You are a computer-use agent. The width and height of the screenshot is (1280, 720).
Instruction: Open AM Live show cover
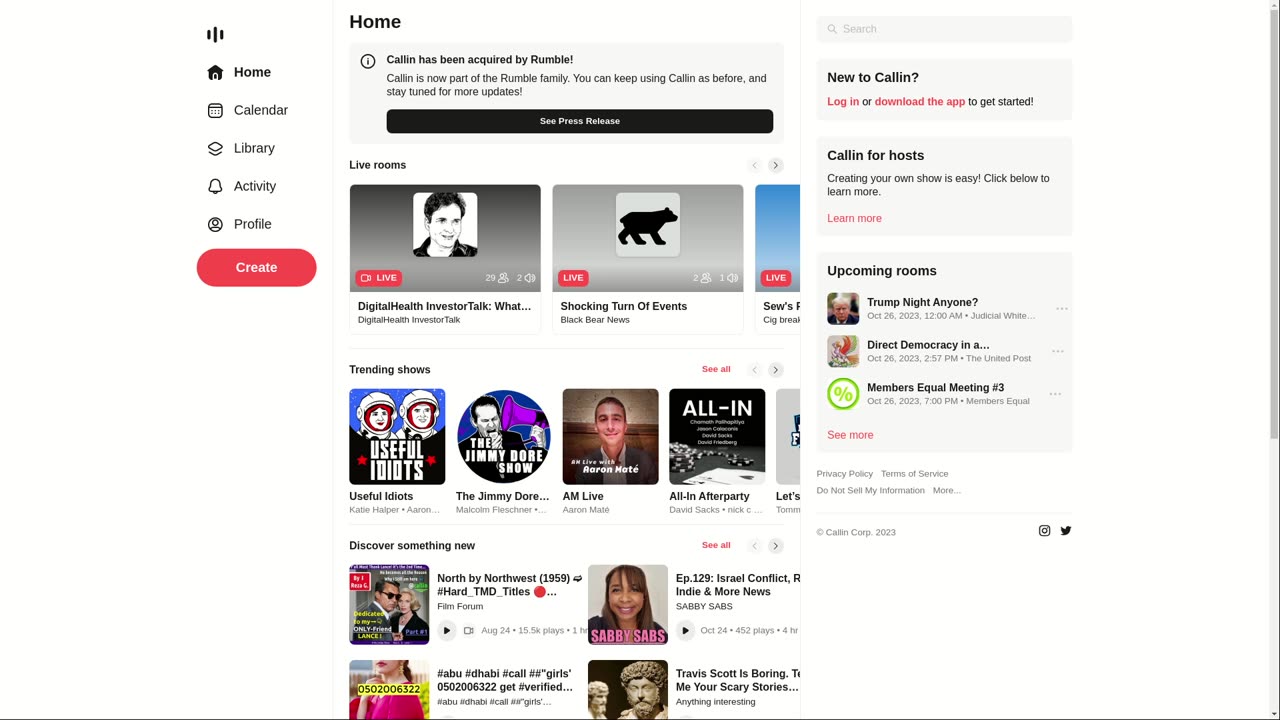pyautogui.click(x=610, y=437)
